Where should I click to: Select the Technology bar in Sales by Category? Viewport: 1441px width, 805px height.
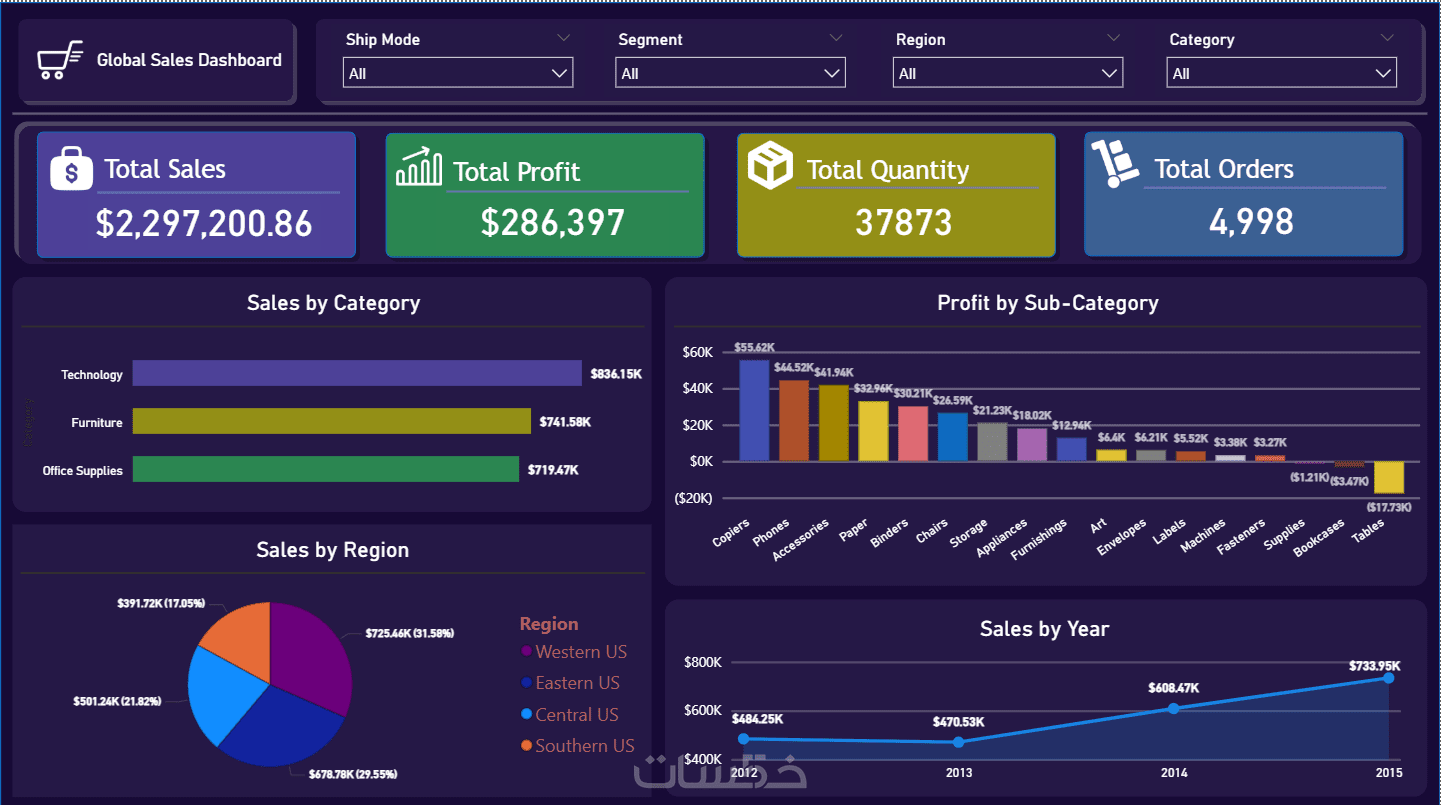[357, 373]
